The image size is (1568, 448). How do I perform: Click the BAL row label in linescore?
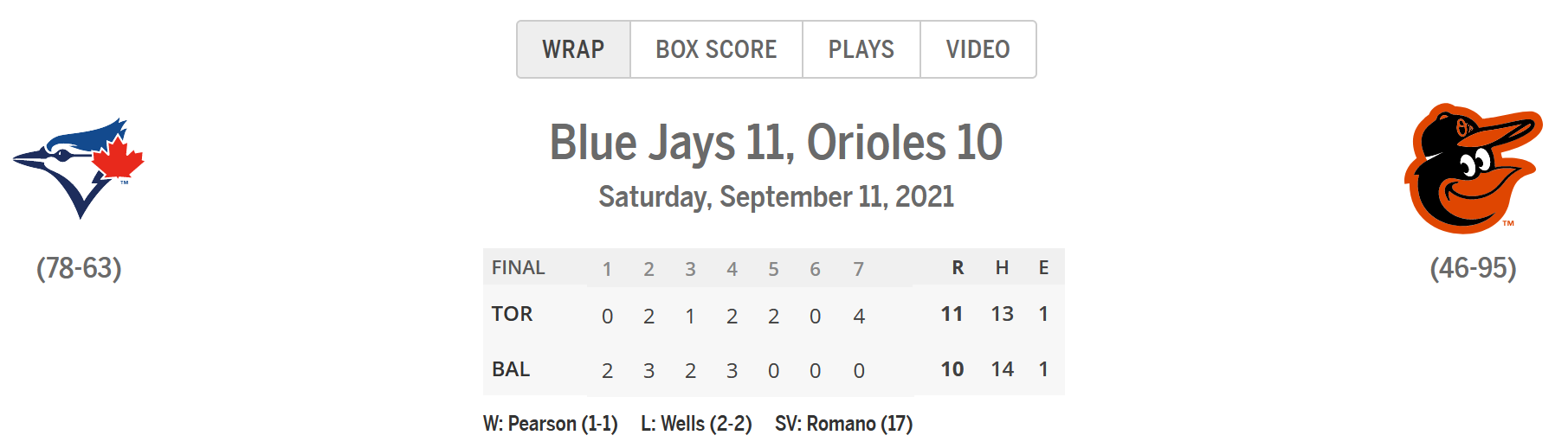click(x=511, y=369)
